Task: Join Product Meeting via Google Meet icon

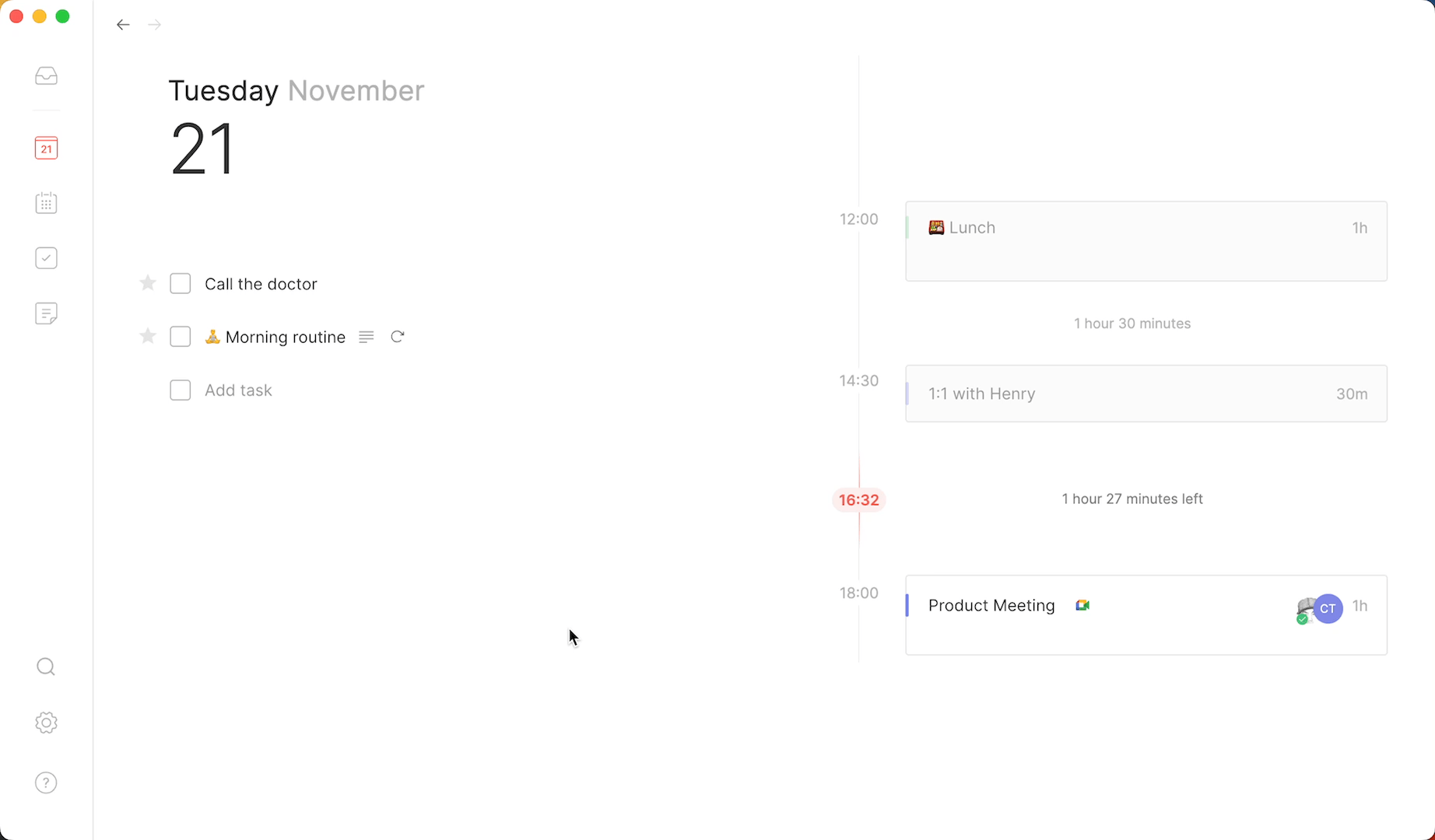Action: 1082,605
